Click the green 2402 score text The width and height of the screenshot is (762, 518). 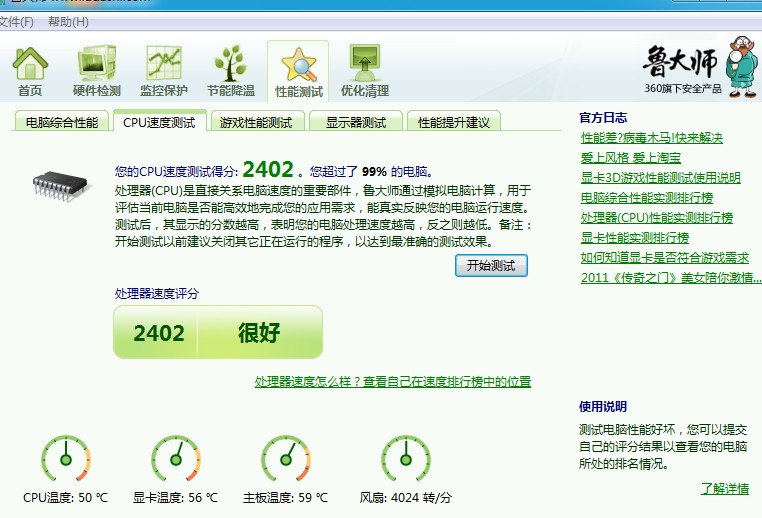point(268,170)
